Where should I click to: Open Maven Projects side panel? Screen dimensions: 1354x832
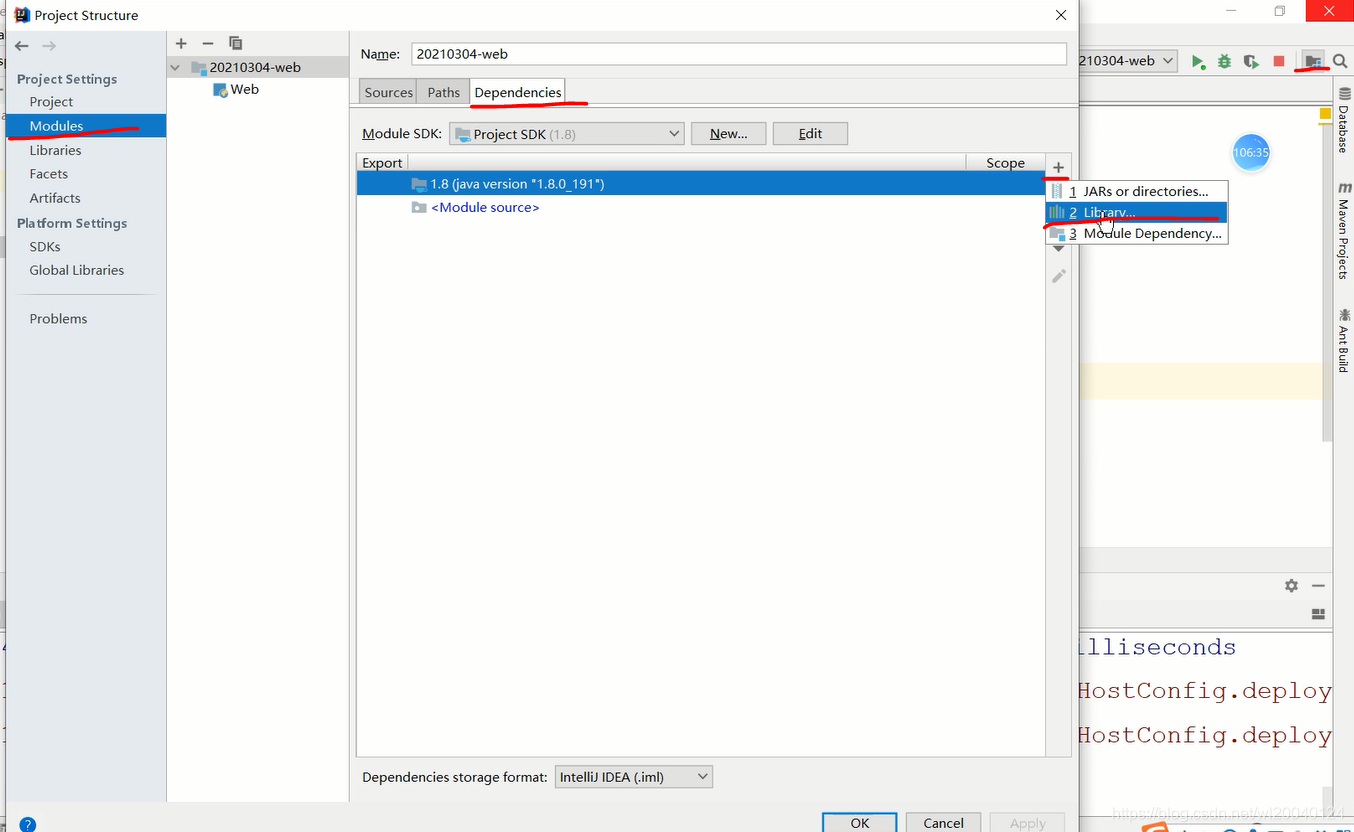[x=1344, y=231]
